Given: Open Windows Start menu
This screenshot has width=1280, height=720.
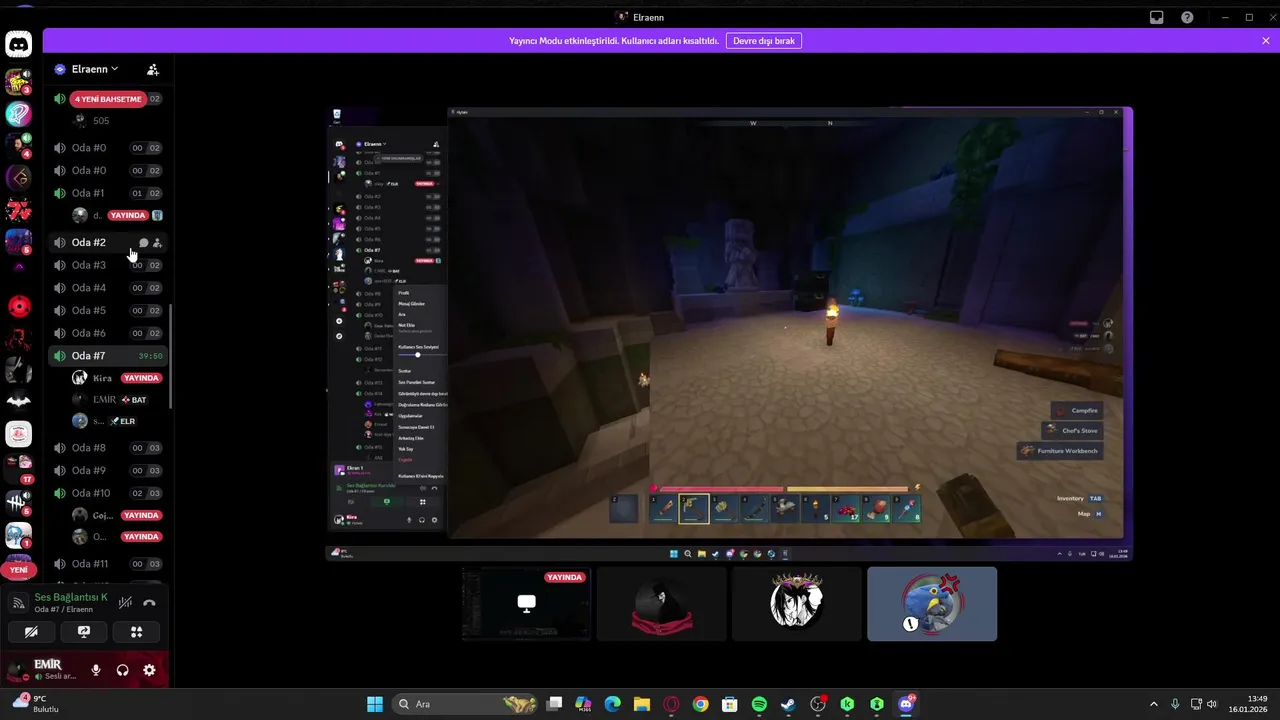Looking at the screenshot, I should [375, 704].
